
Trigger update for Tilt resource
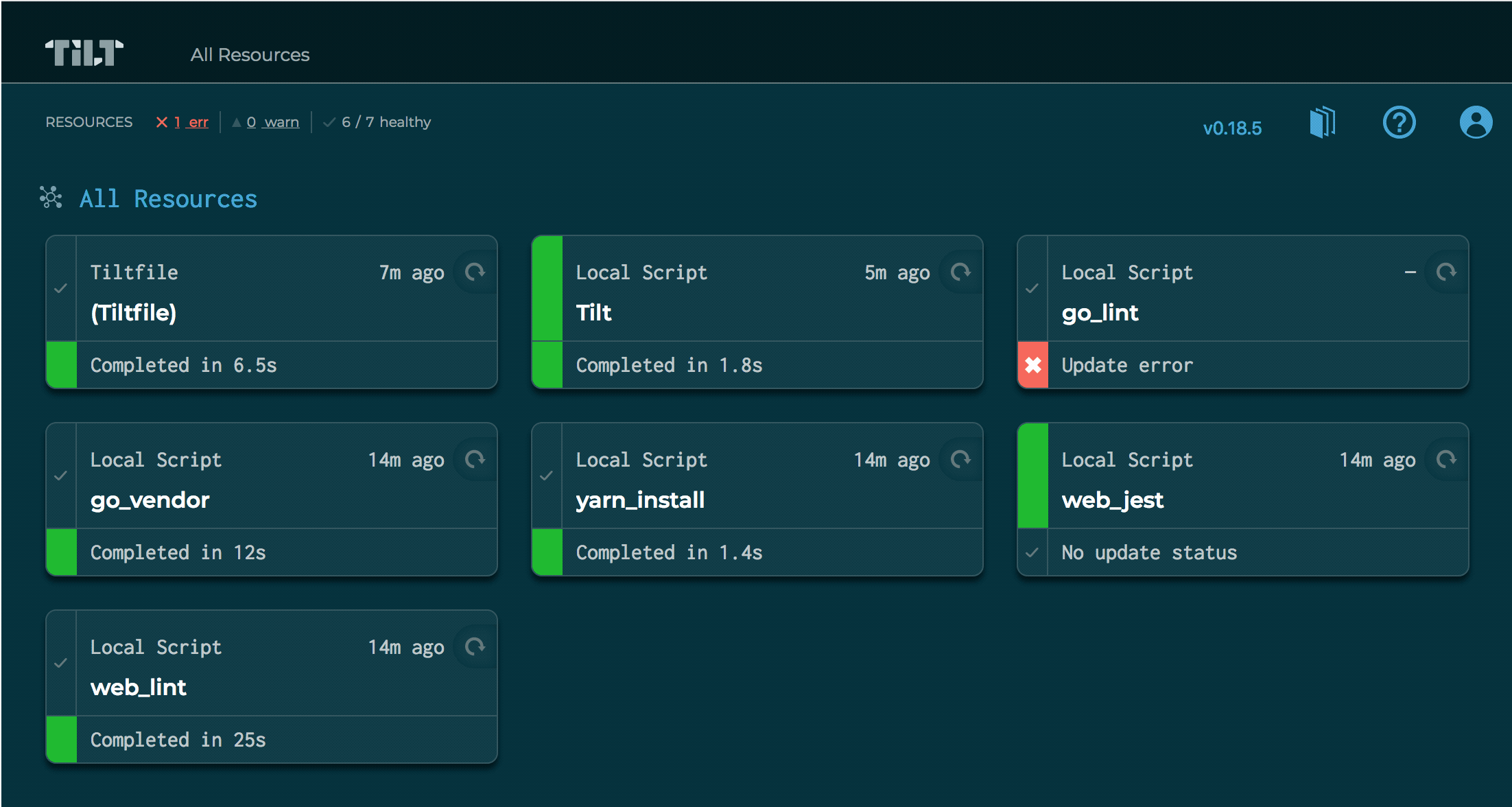pos(961,272)
